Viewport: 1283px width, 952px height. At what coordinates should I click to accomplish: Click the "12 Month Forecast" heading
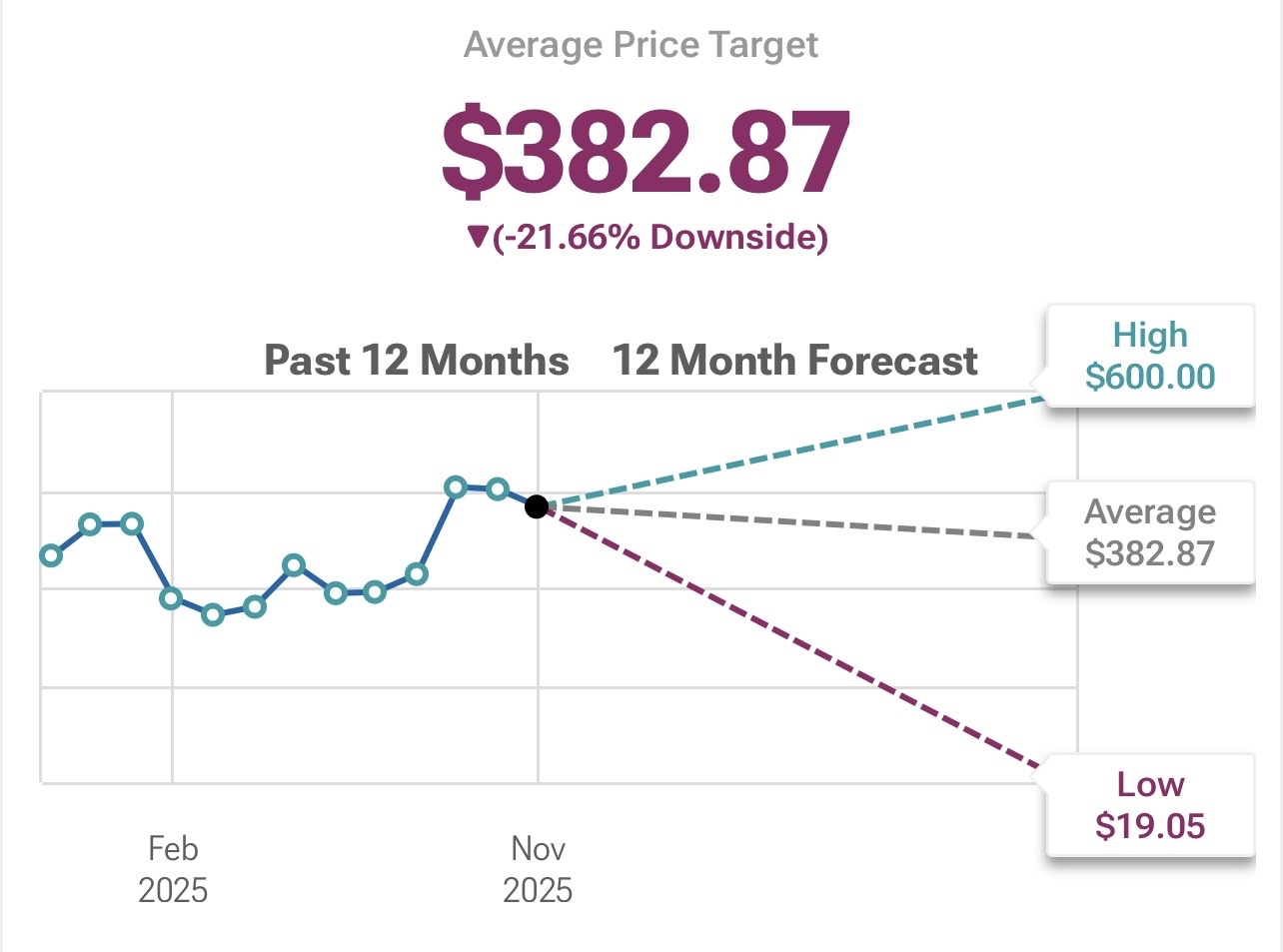pyautogui.click(x=794, y=361)
